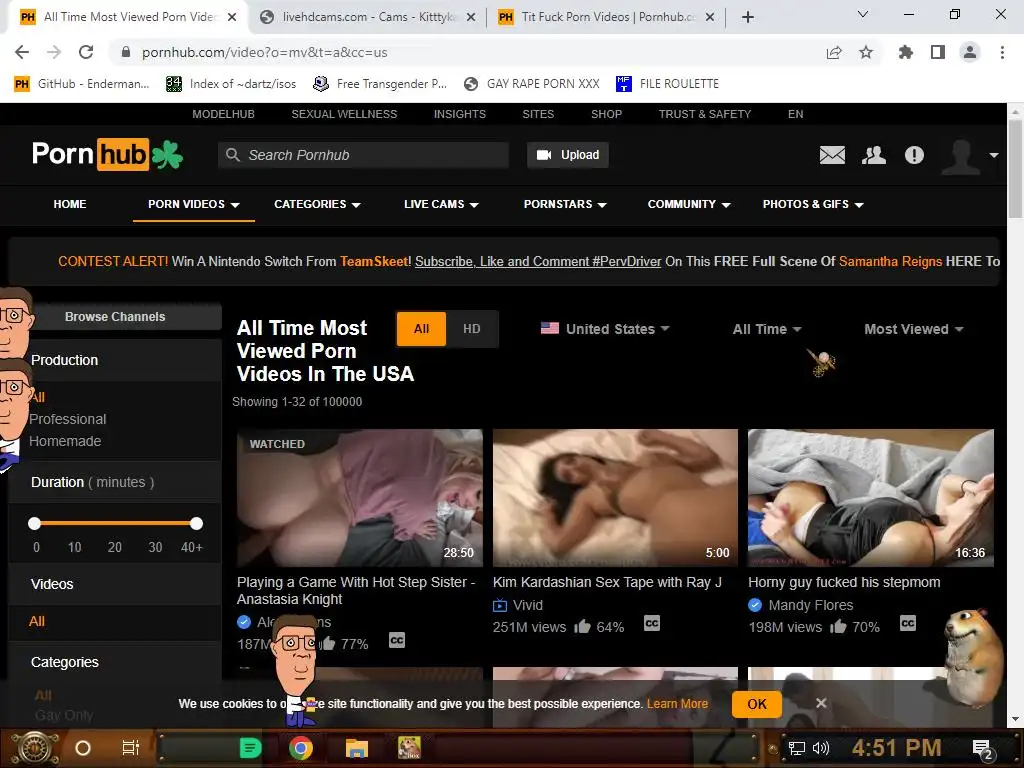The width and height of the screenshot is (1024, 768).
Task: Open the site messages envelope icon
Action: [x=832, y=155]
